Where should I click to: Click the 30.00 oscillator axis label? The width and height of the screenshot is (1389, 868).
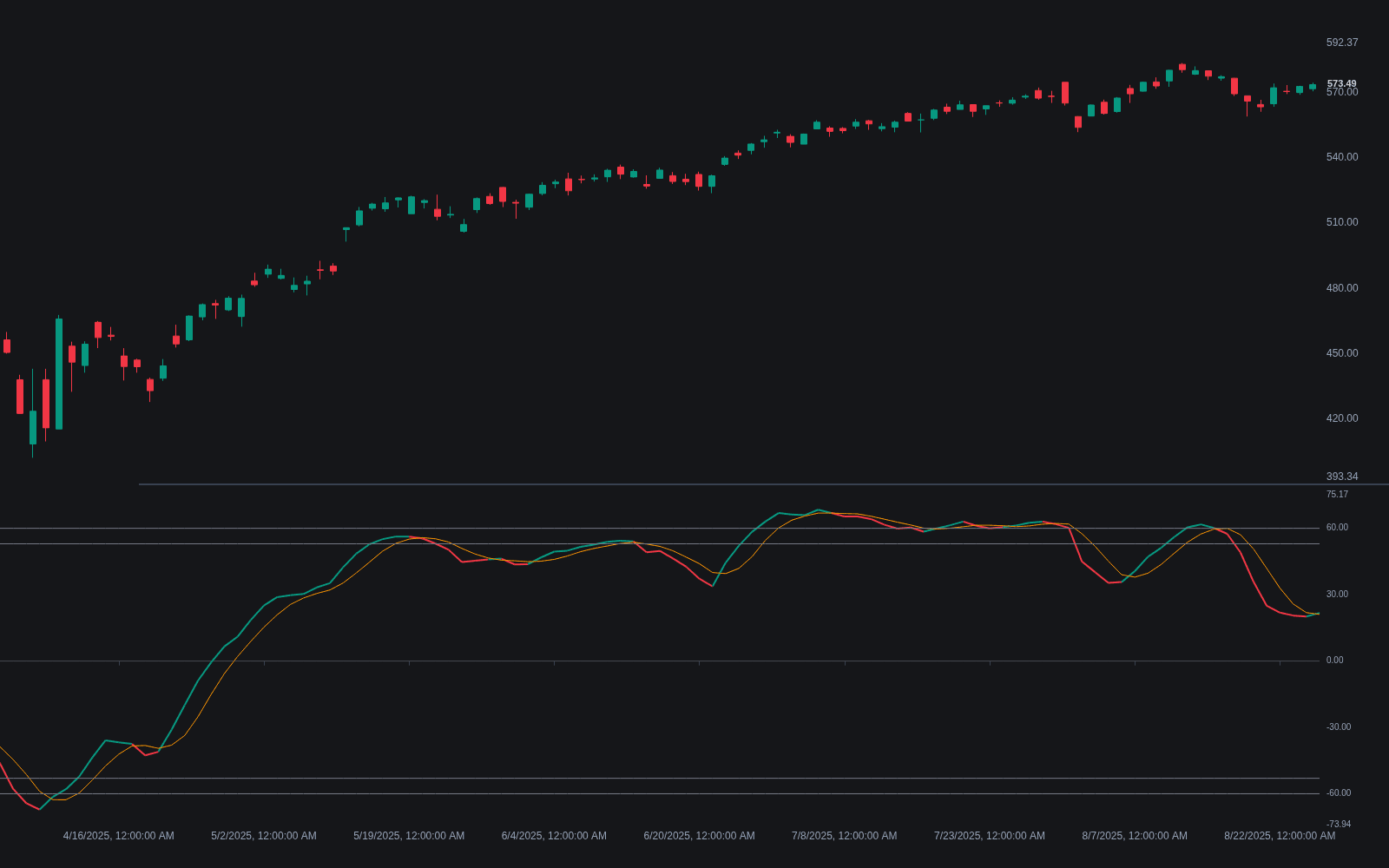tap(1337, 595)
